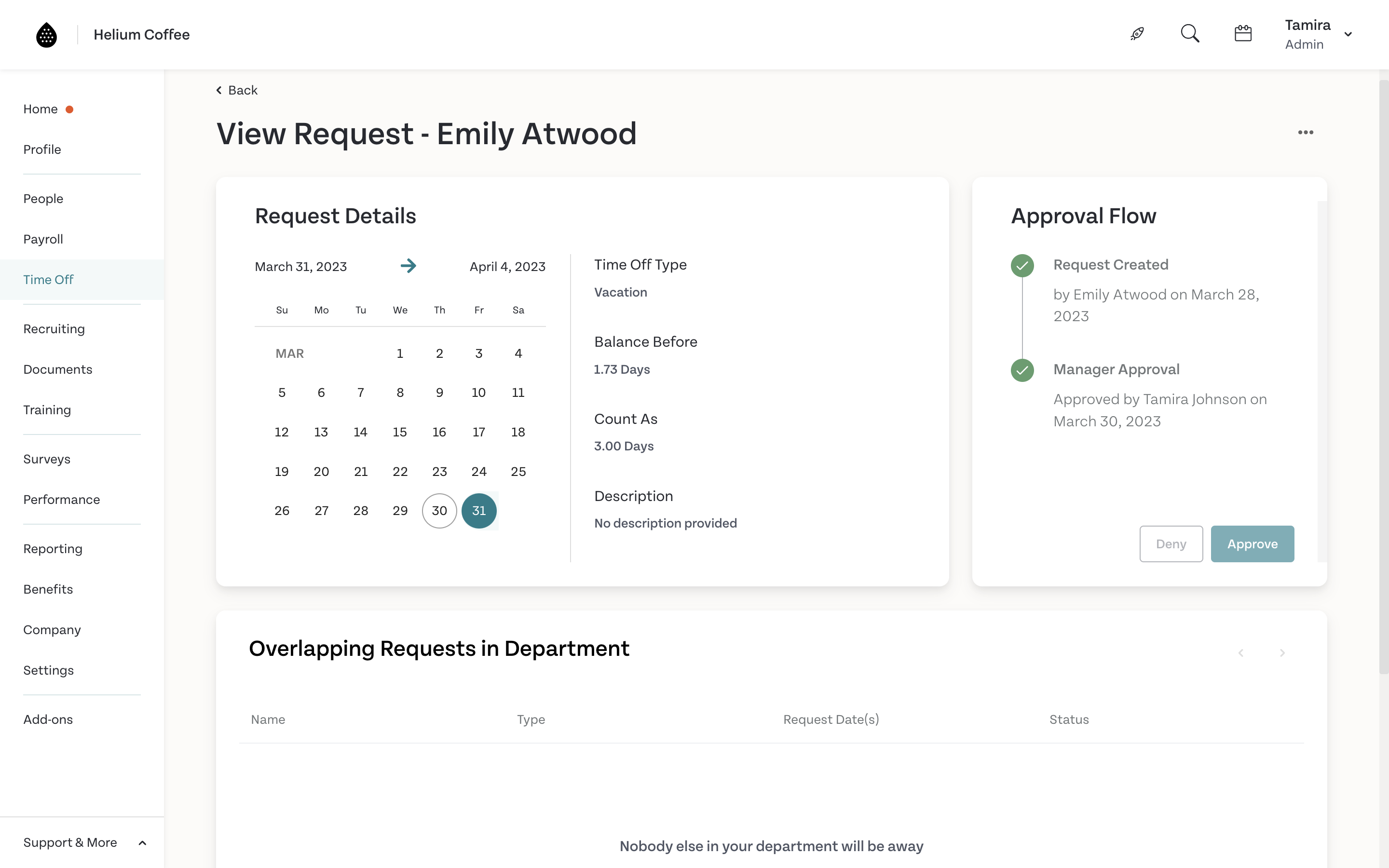The height and width of the screenshot is (868, 1389).
Task: Open the calendar icon in header
Action: point(1243,34)
